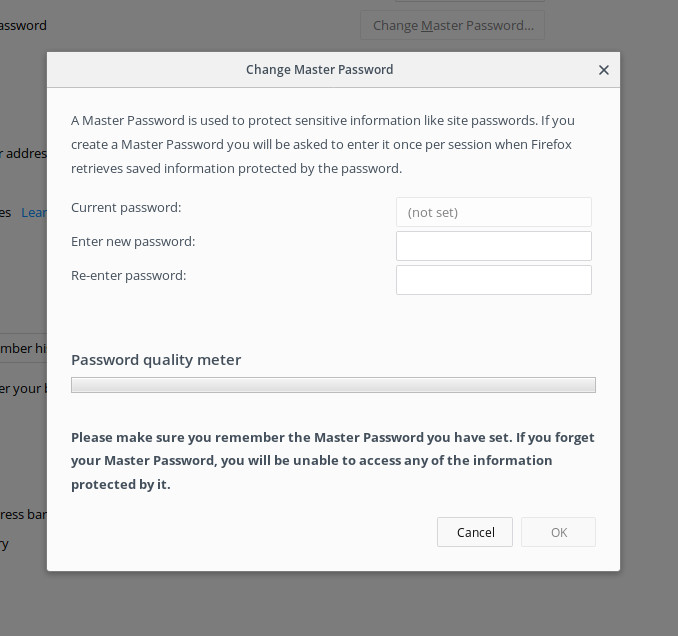
Task: Open the partially visible Learn more link
Action: pyautogui.click(x=33, y=212)
